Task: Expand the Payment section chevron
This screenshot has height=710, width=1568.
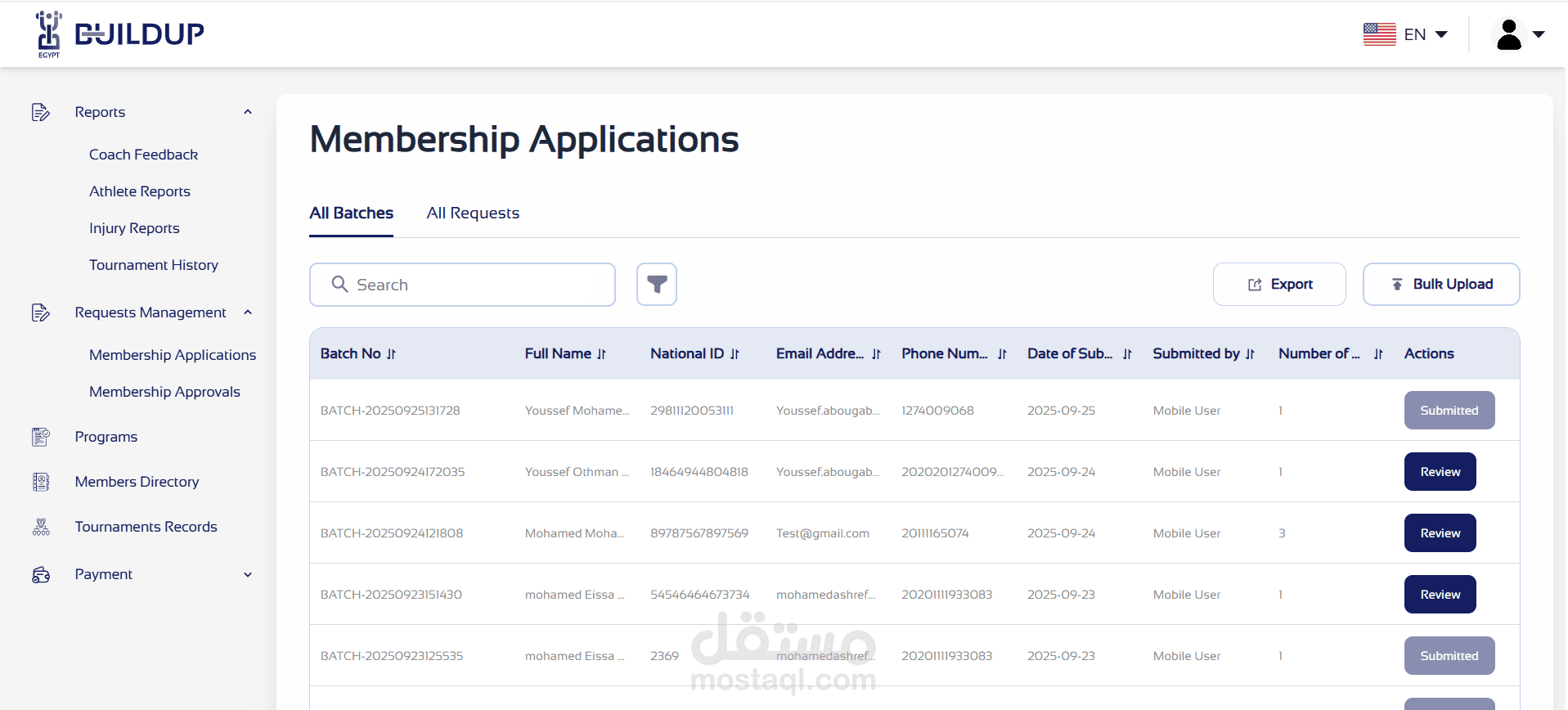Action: click(248, 575)
